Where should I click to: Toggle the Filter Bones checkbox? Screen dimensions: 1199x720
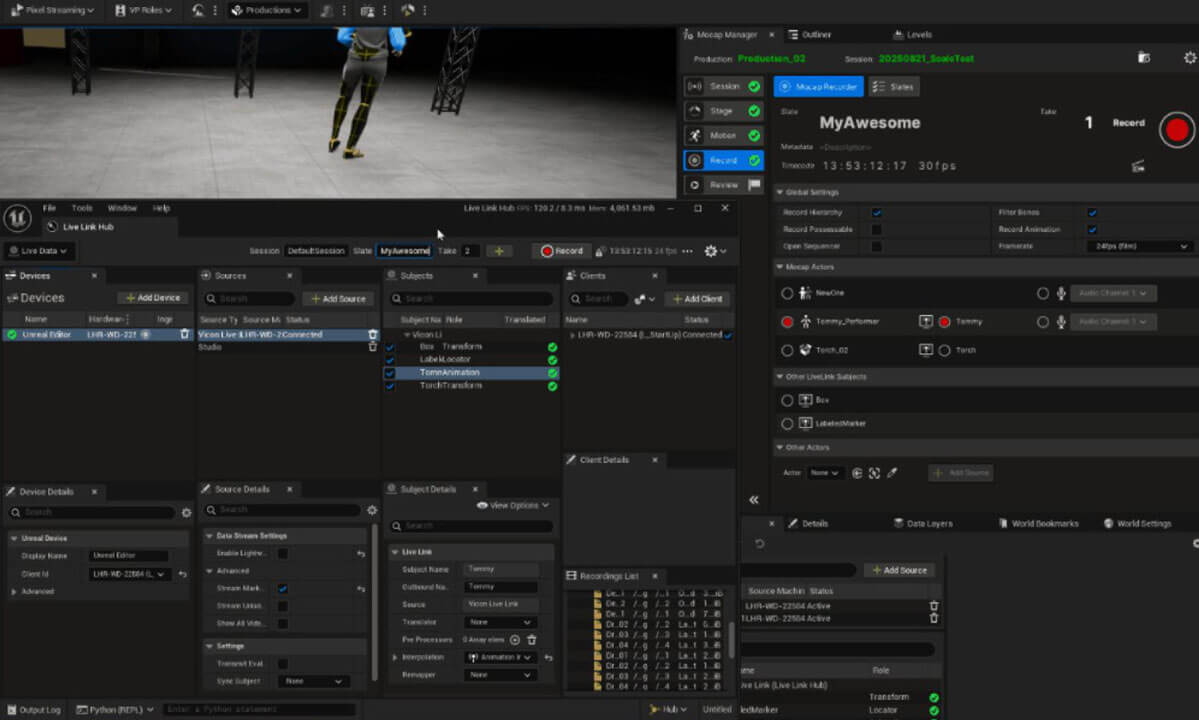pyautogui.click(x=1092, y=212)
